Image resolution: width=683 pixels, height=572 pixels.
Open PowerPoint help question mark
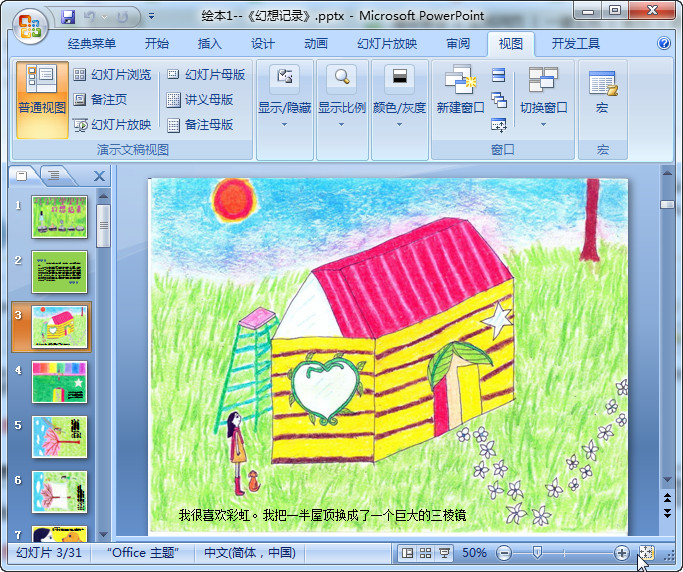tap(664, 43)
